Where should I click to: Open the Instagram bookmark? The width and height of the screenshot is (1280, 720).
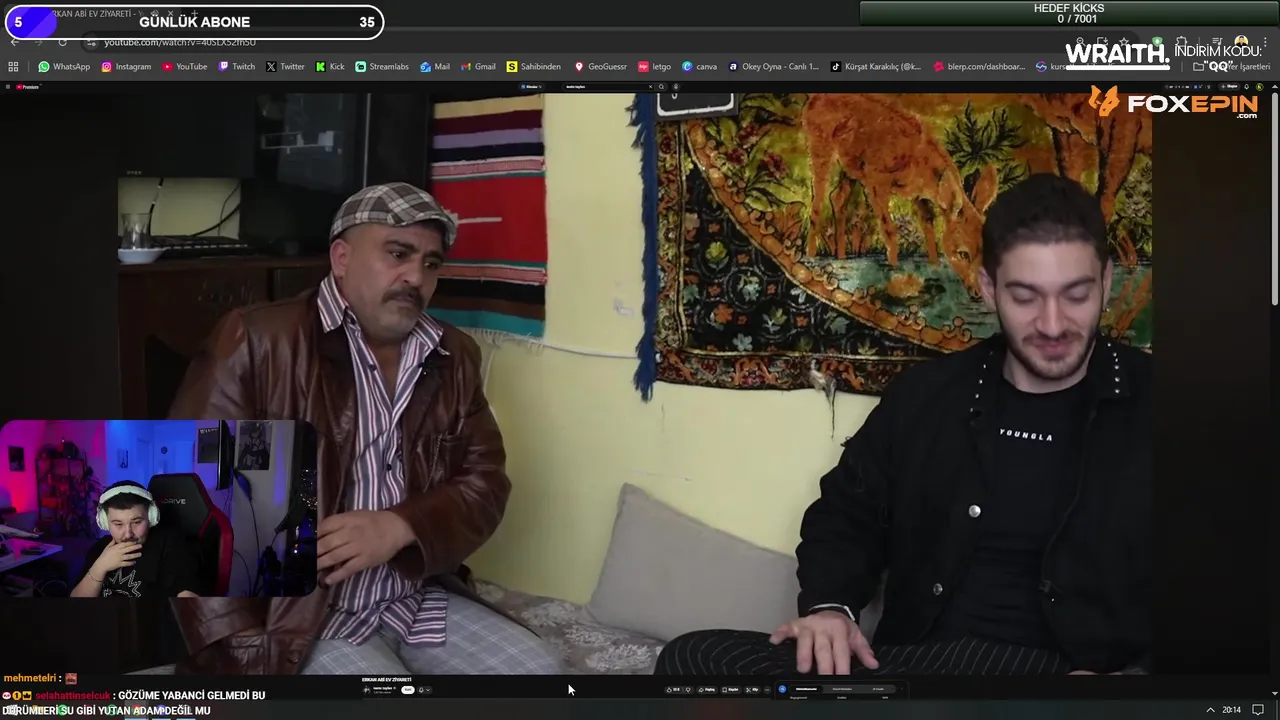pos(125,66)
